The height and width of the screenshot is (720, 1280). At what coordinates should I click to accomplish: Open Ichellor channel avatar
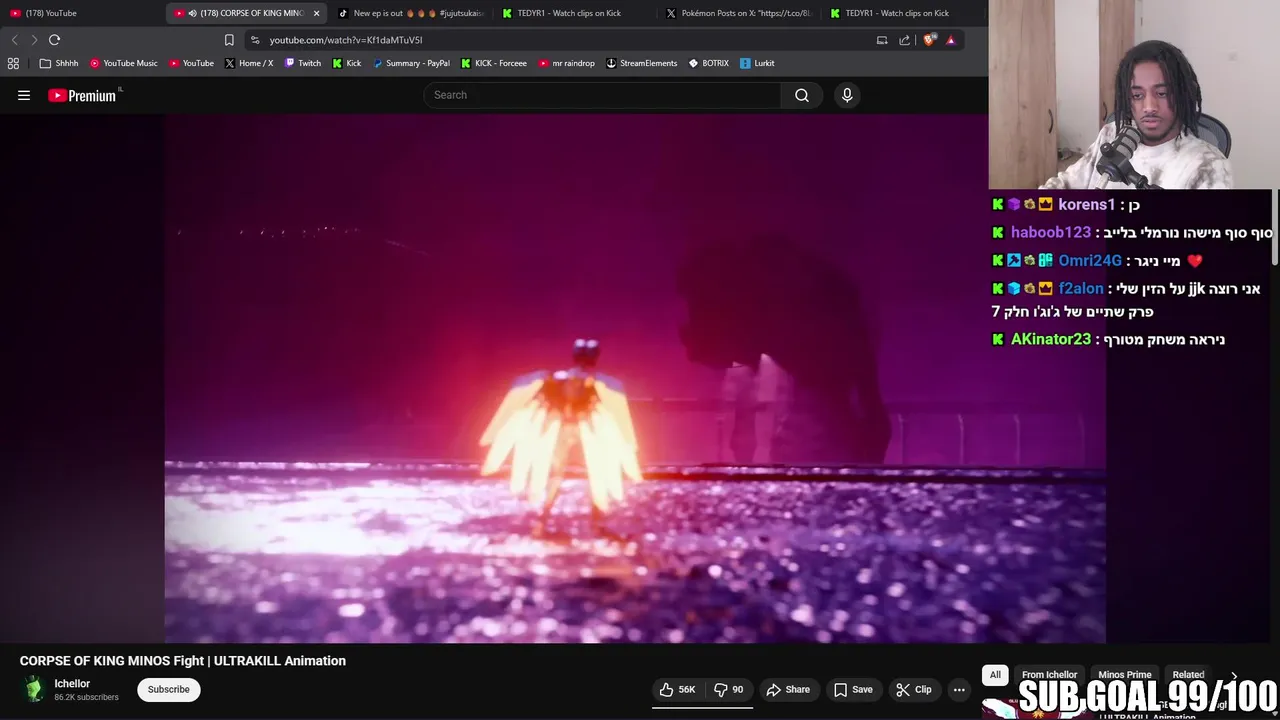click(x=35, y=689)
